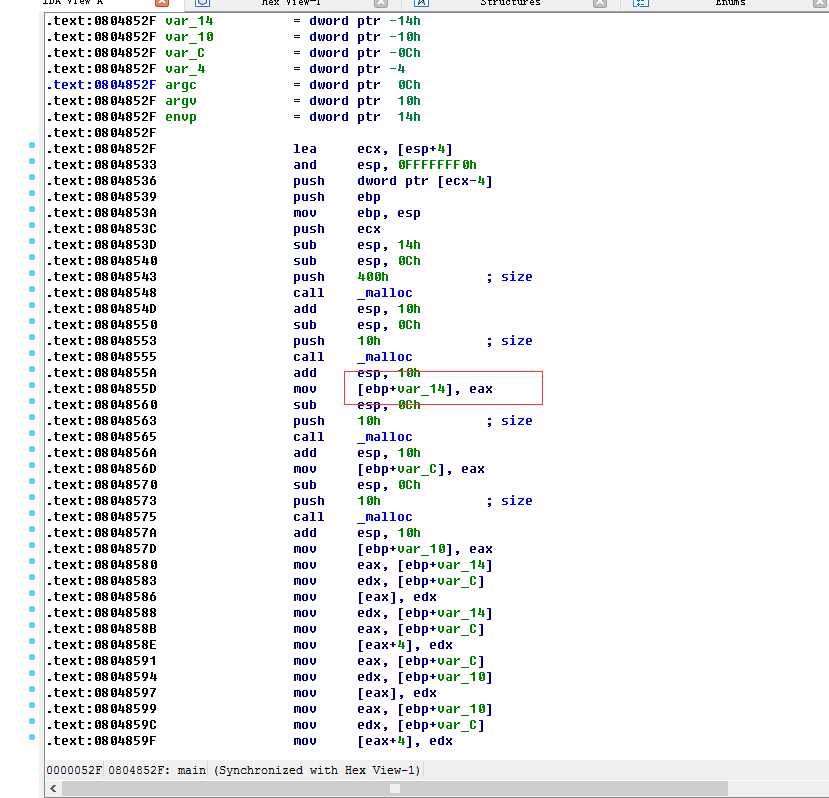Click gutter dot at address 0804853D

point(32,241)
